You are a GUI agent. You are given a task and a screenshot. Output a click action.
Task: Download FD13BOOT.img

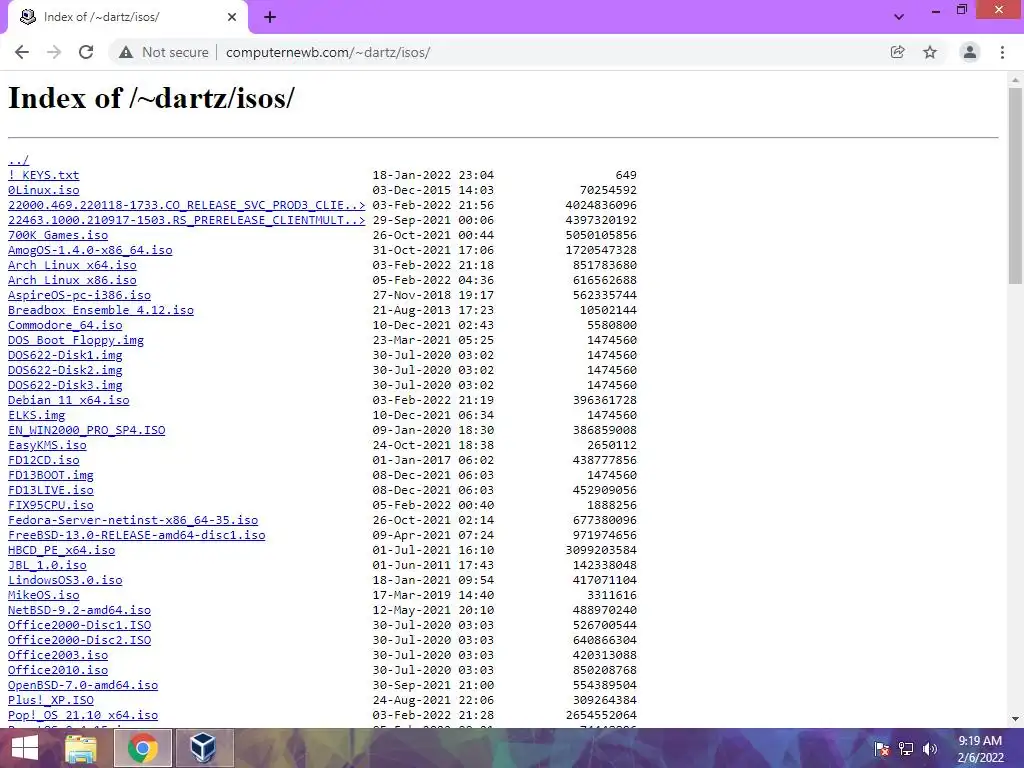[x=50, y=475]
